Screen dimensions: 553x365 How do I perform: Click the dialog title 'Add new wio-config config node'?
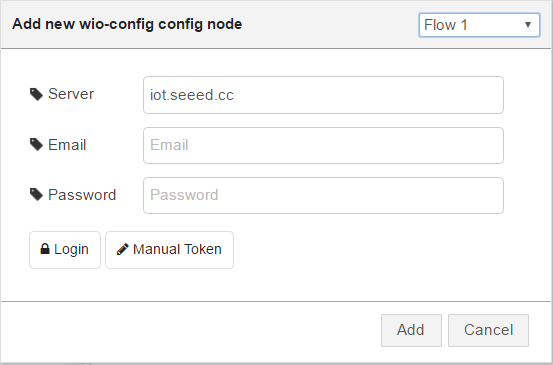click(127, 24)
